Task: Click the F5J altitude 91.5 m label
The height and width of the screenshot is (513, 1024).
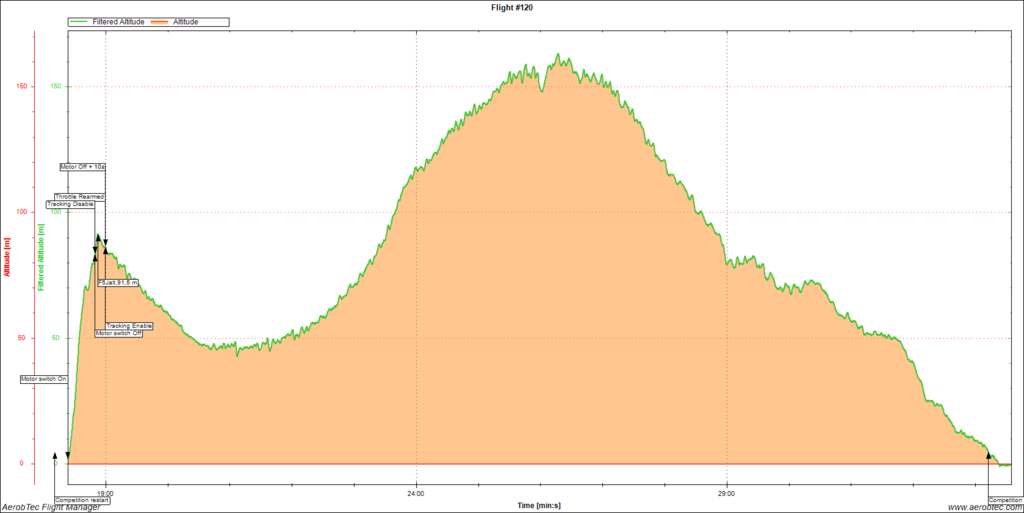Action: tap(118, 283)
